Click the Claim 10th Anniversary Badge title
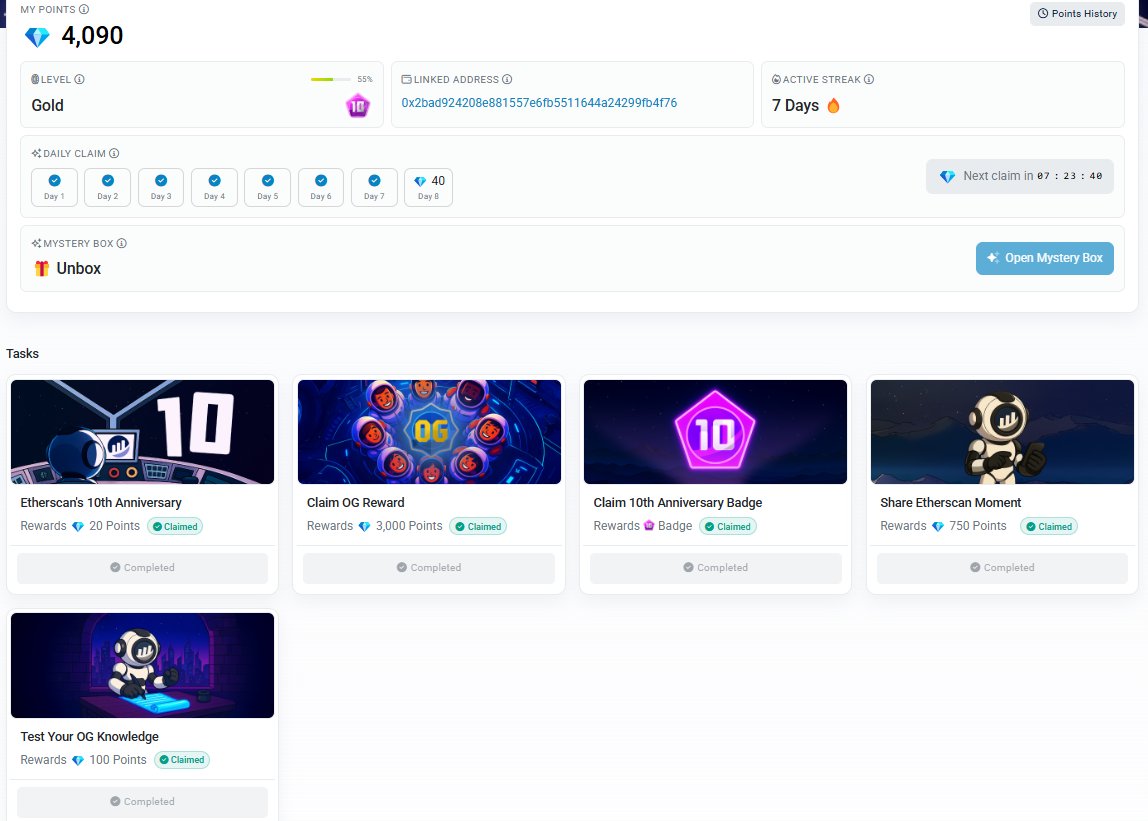The height and width of the screenshot is (821, 1148). point(678,502)
